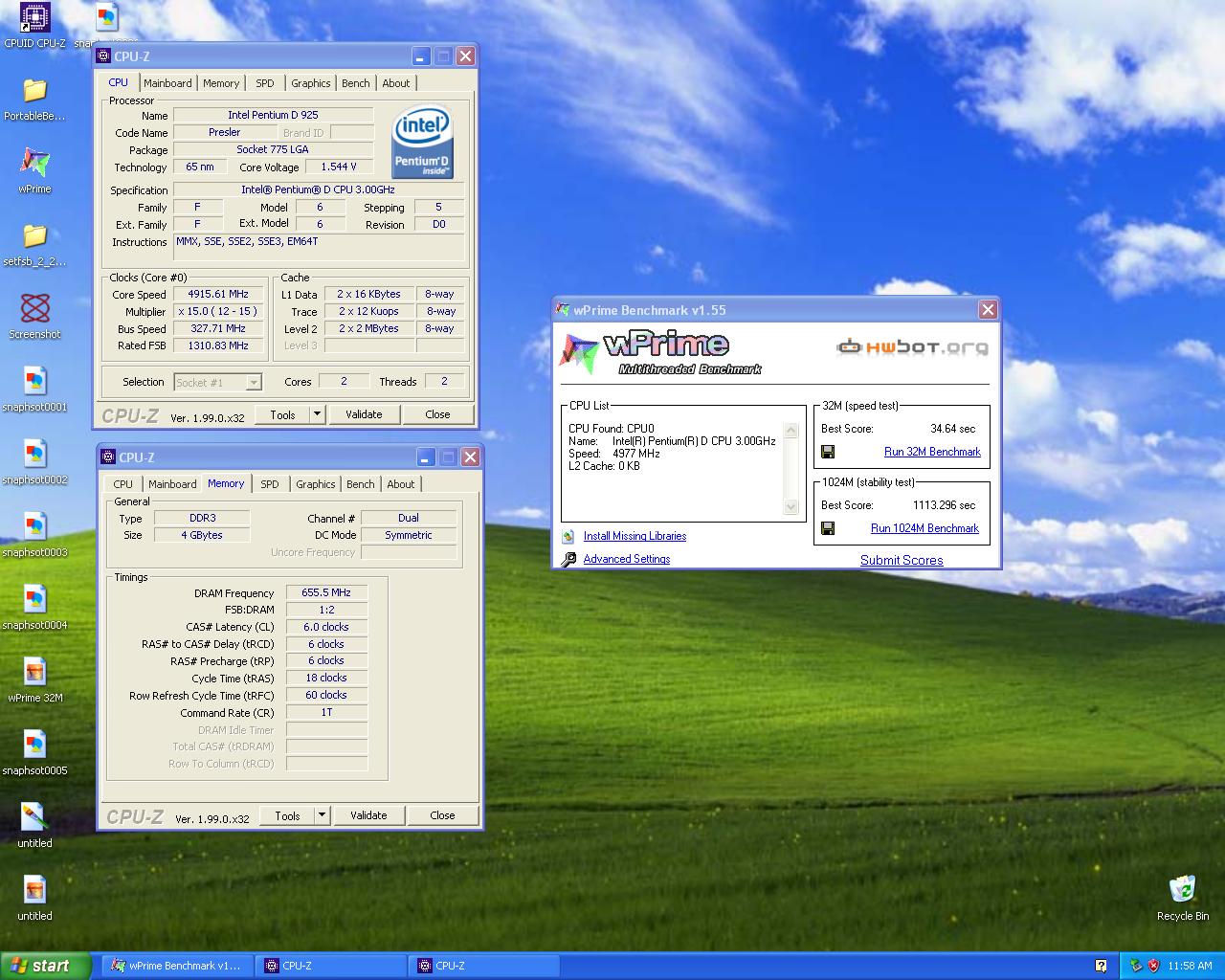Run 1024M Benchmark link in wPrime
1225x980 pixels.
(x=924, y=528)
